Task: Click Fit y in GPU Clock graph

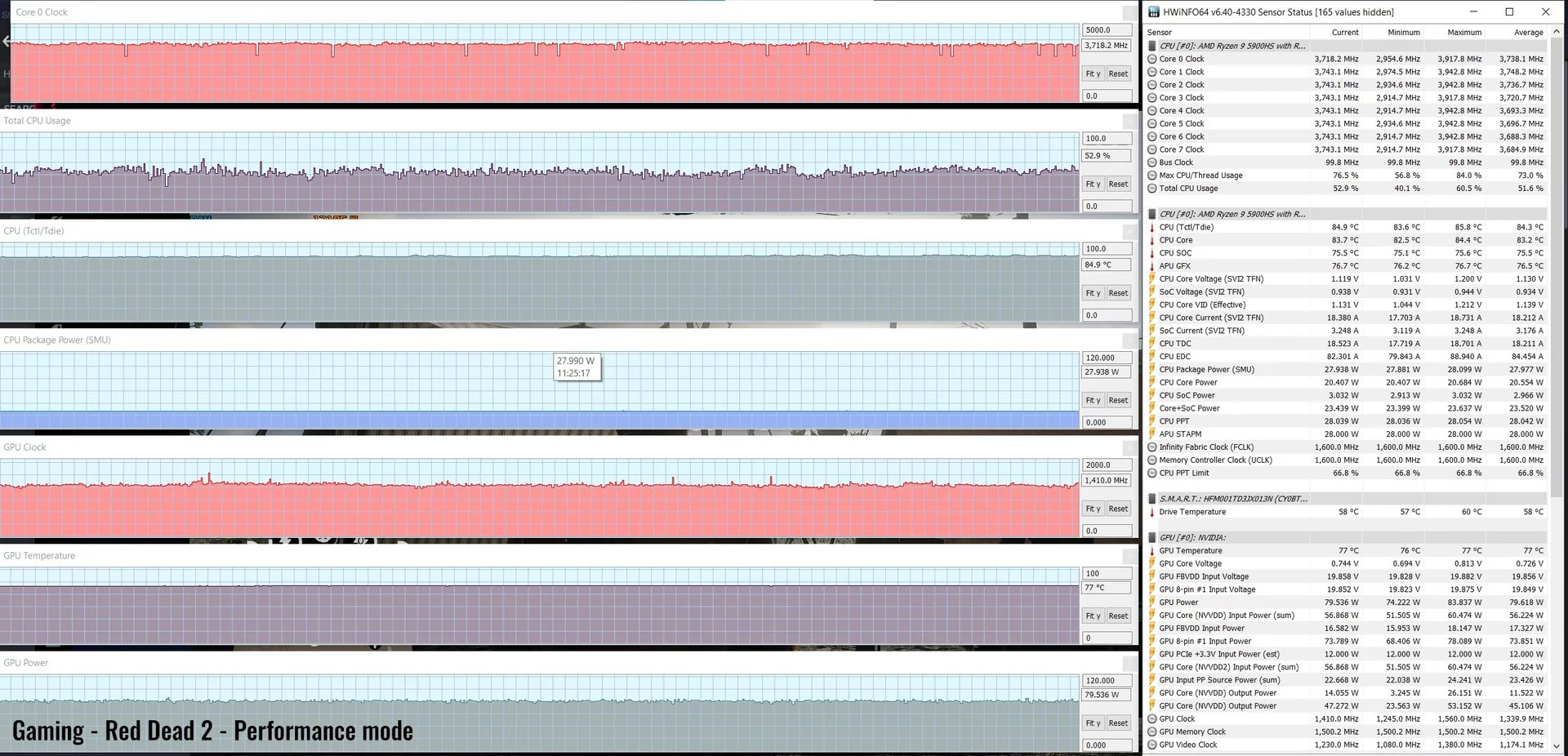Action: [1093, 509]
